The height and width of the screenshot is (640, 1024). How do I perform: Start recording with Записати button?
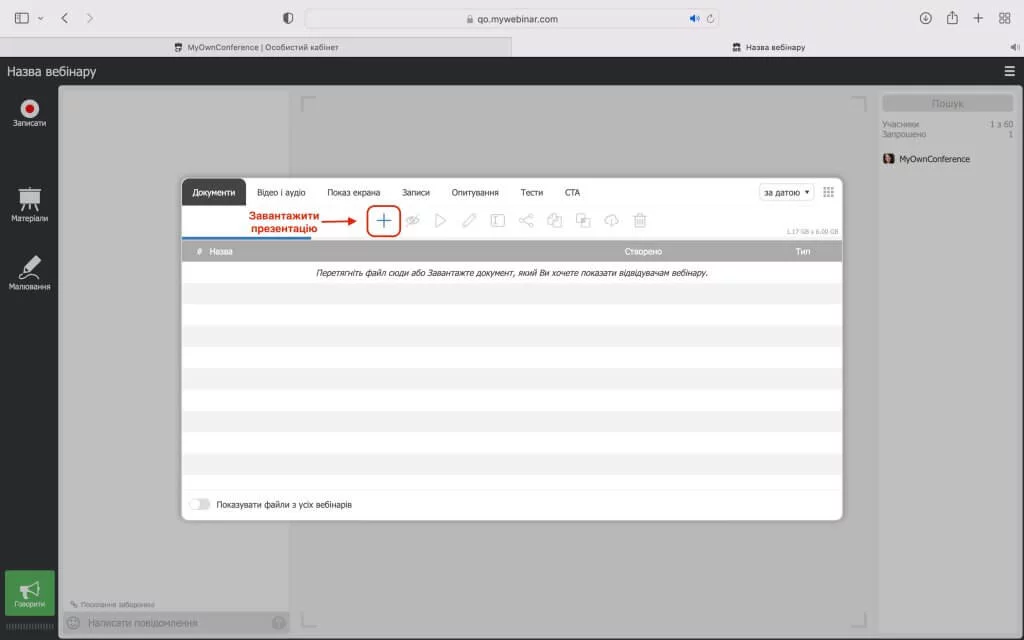coord(30,113)
